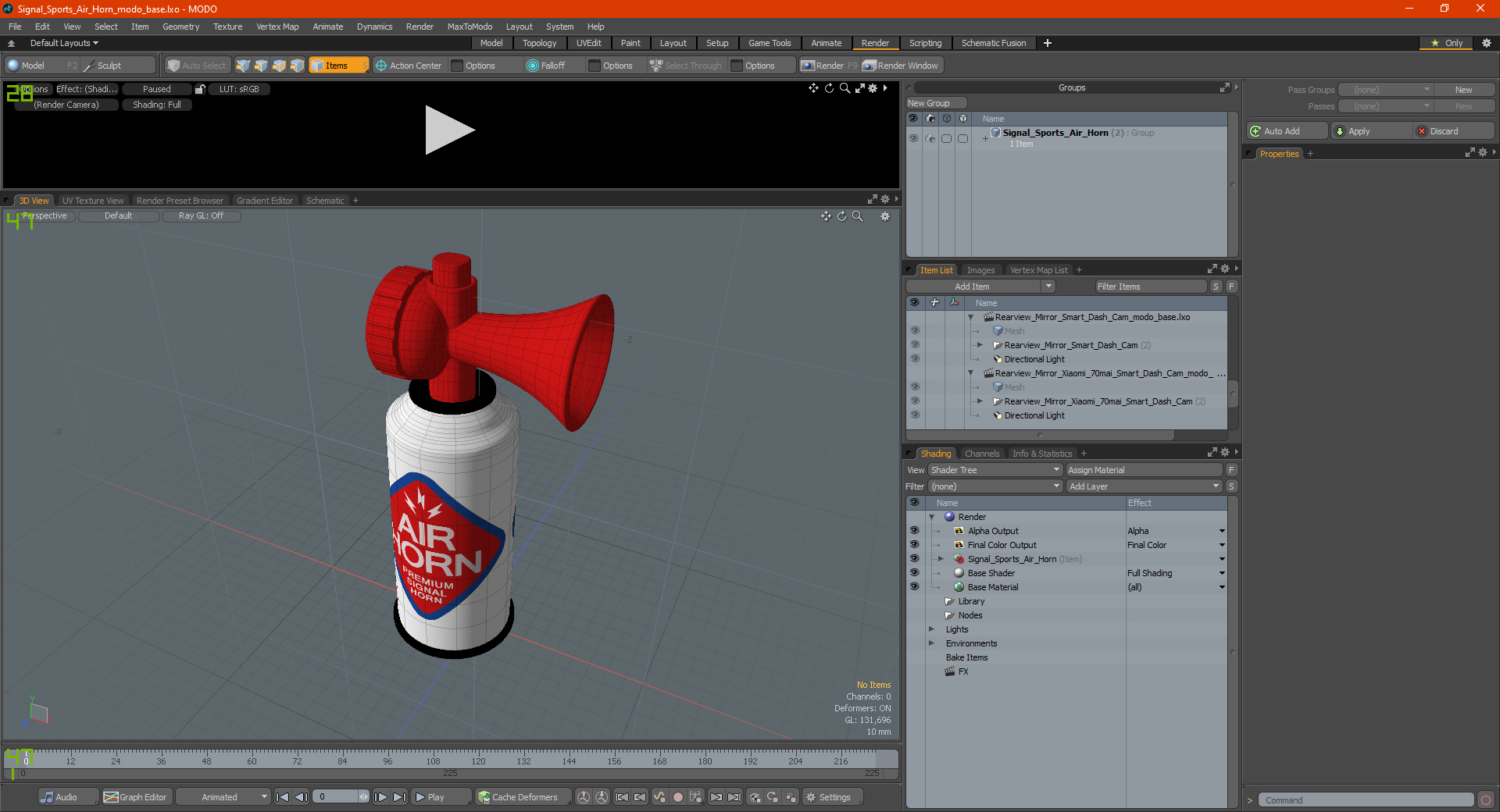Toggle visibility of Base Shader
The width and height of the screenshot is (1500, 812).
(x=914, y=573)
